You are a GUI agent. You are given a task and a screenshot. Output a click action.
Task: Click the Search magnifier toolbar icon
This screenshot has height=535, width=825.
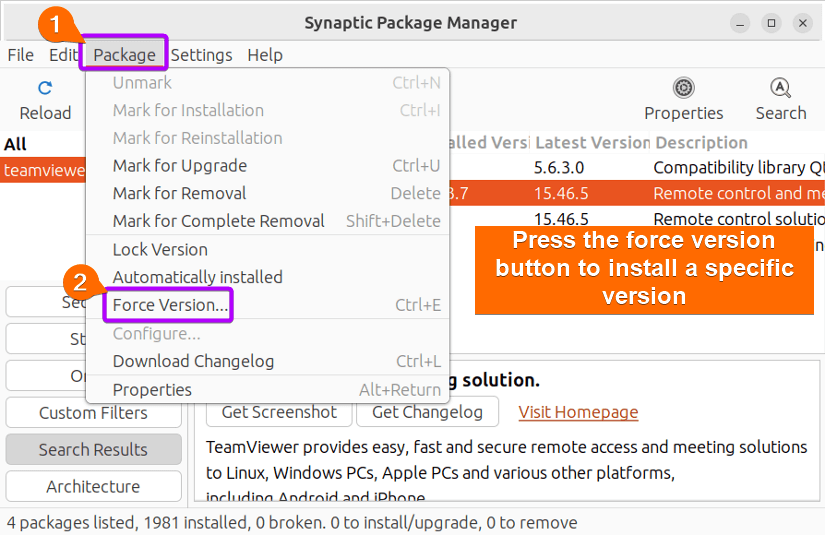point(780,88)
